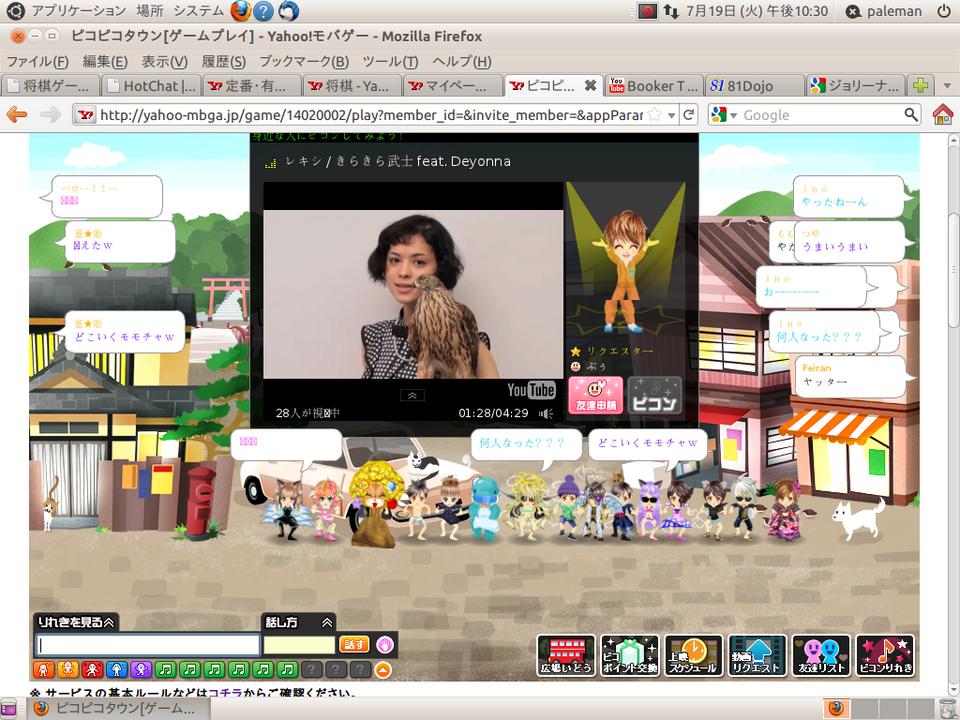Trigger the red avatar emote icon
The width and height of the screenshot is (960, 720).
(92, 670)
